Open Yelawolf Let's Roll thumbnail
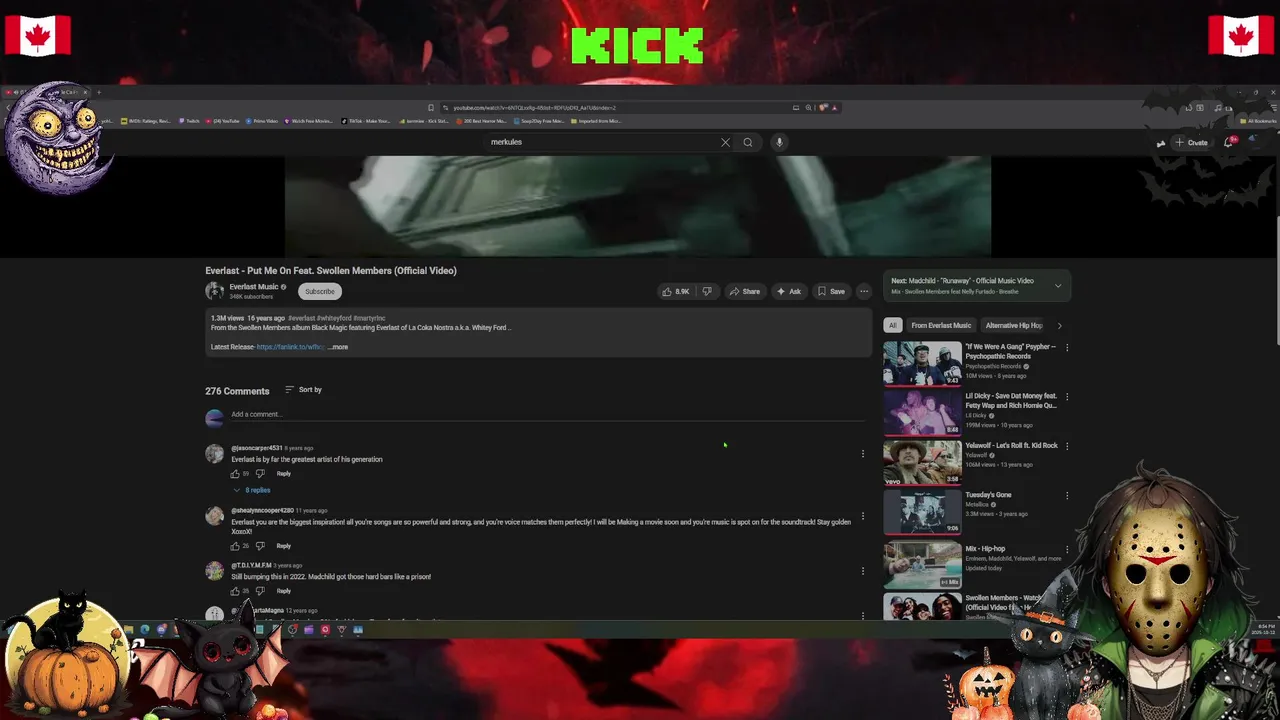1280x720 pixels. click(x=922, y=463)
